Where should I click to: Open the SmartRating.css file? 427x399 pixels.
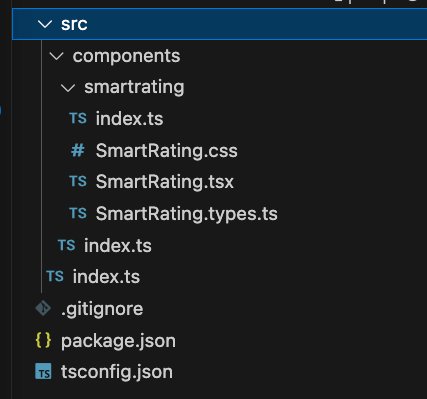[x=167, y=151]
